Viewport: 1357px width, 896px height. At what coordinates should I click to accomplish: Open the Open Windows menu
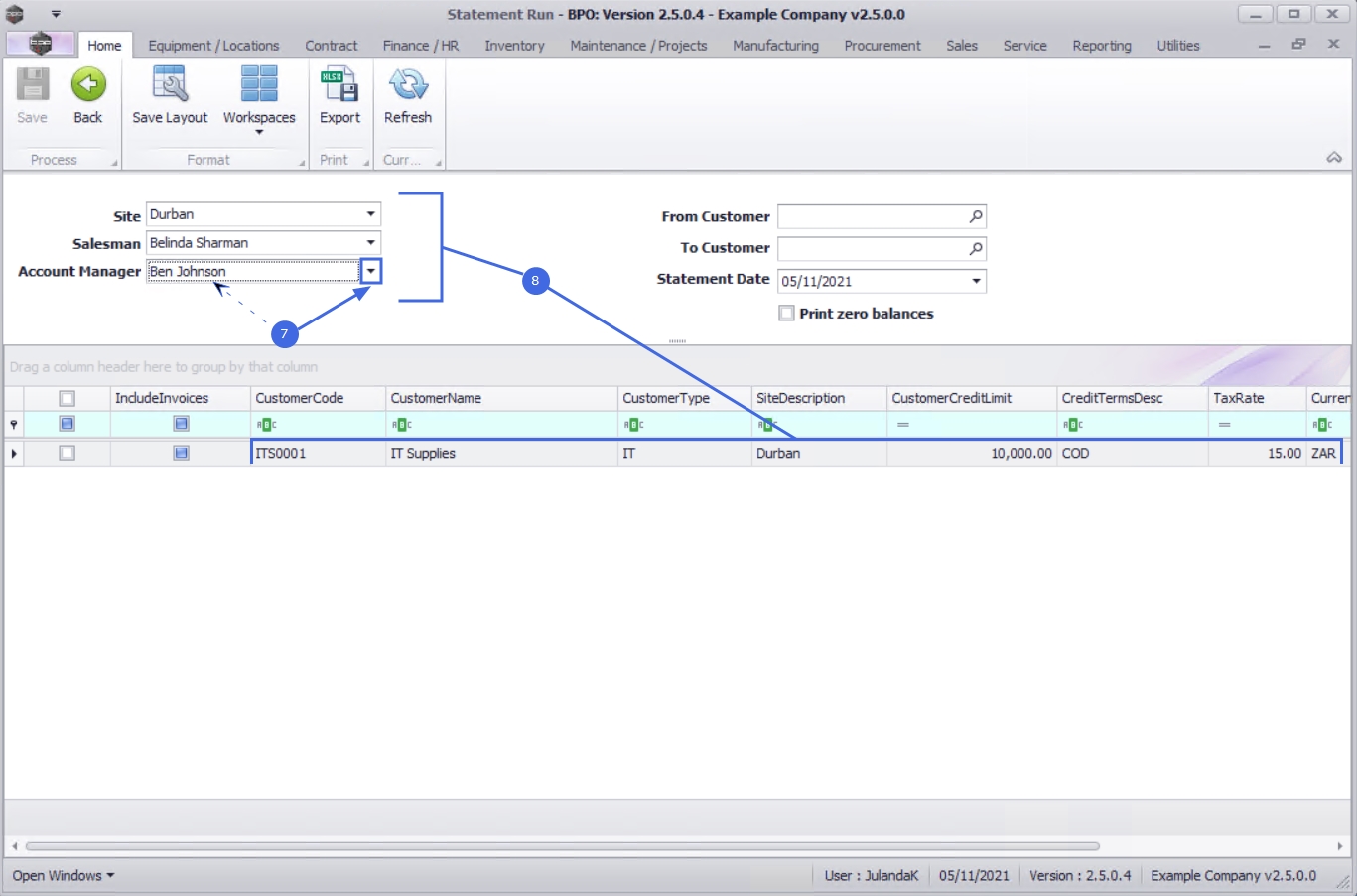click(64, 876)
